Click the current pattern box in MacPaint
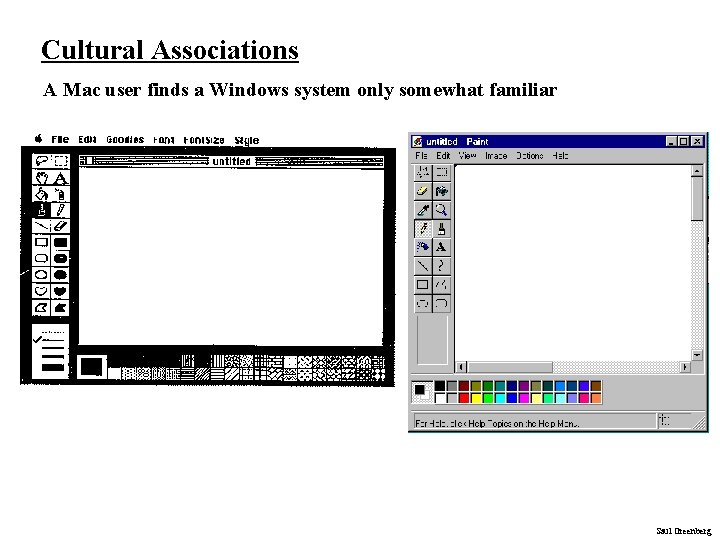This screenshot has width=720, height=540. tap(91, 366)
